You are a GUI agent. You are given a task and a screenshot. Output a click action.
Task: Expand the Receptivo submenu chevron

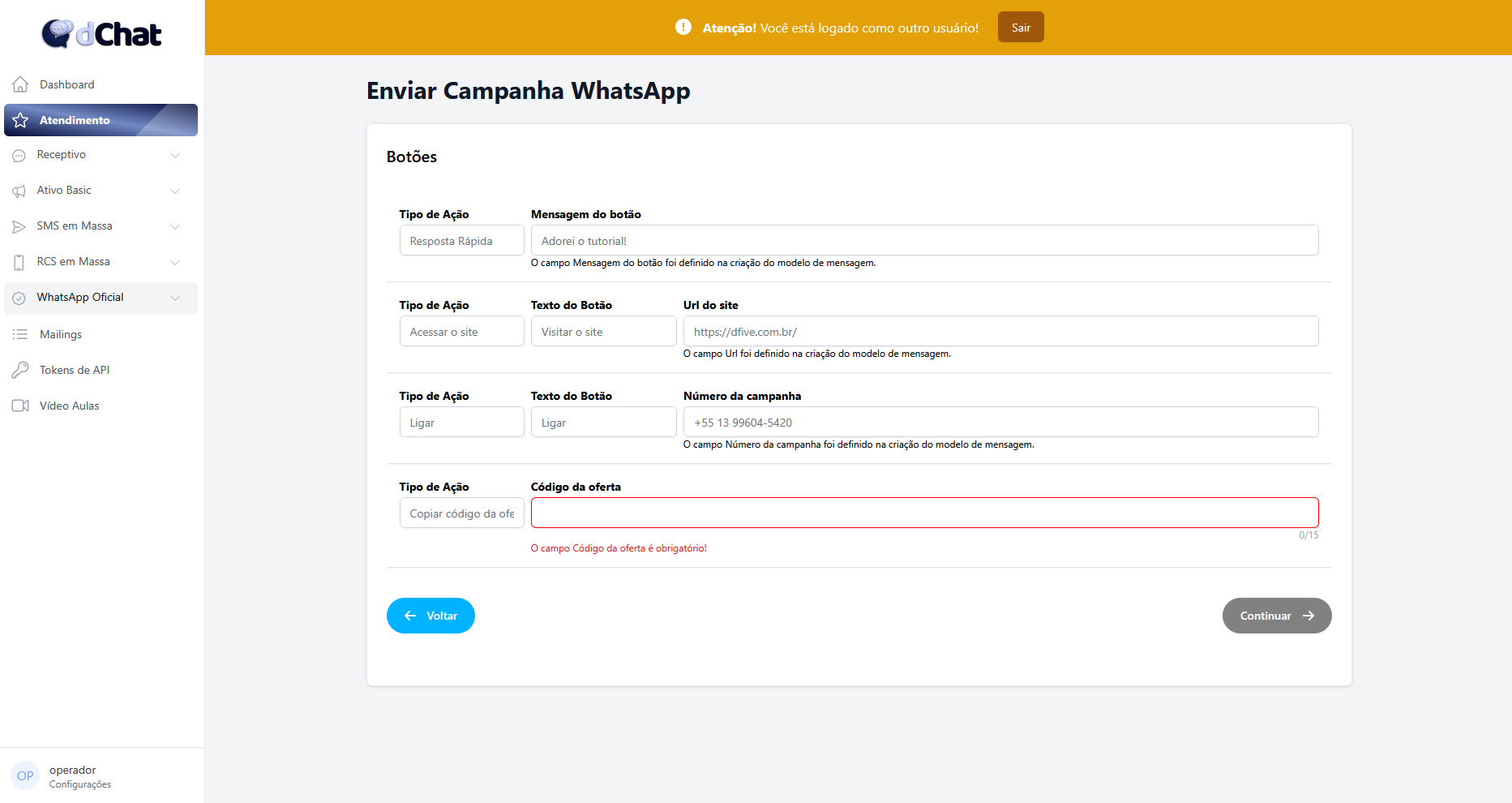(x=175, y=155)
